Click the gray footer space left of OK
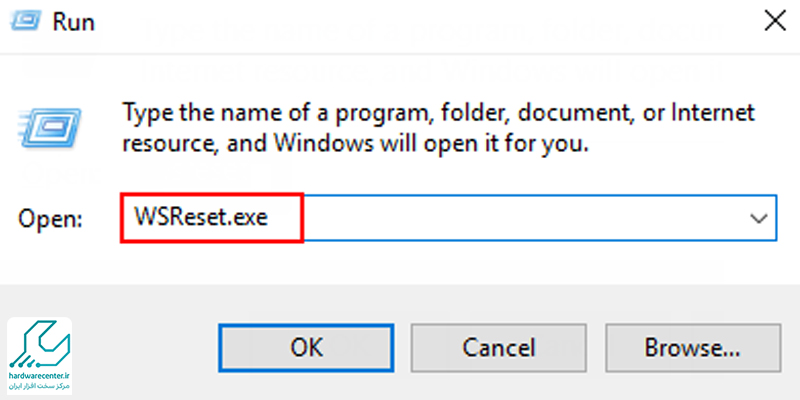Image resolution: width=800 pixels, height=400 pixels. [x=145, y=347]
